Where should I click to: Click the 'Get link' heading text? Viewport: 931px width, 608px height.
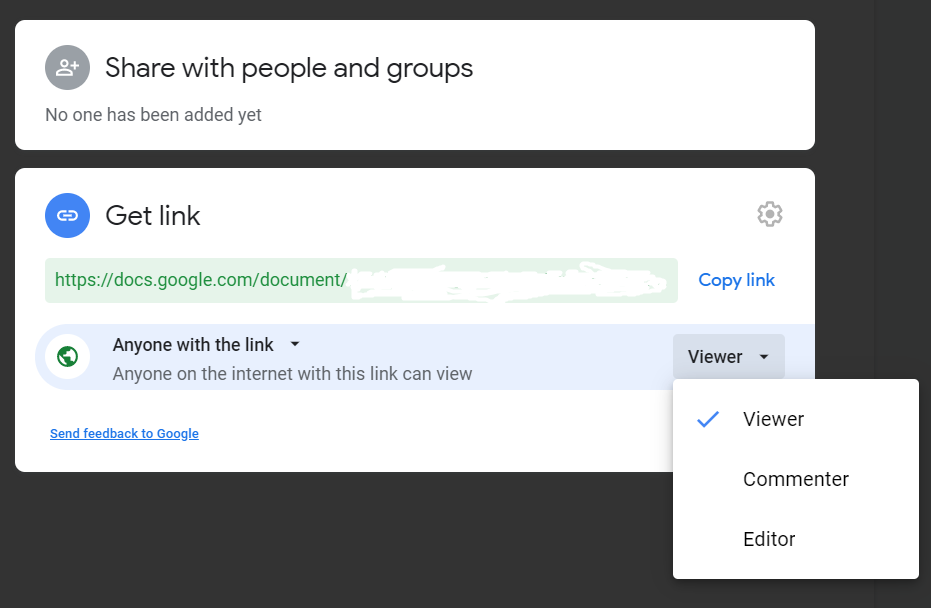153,215
